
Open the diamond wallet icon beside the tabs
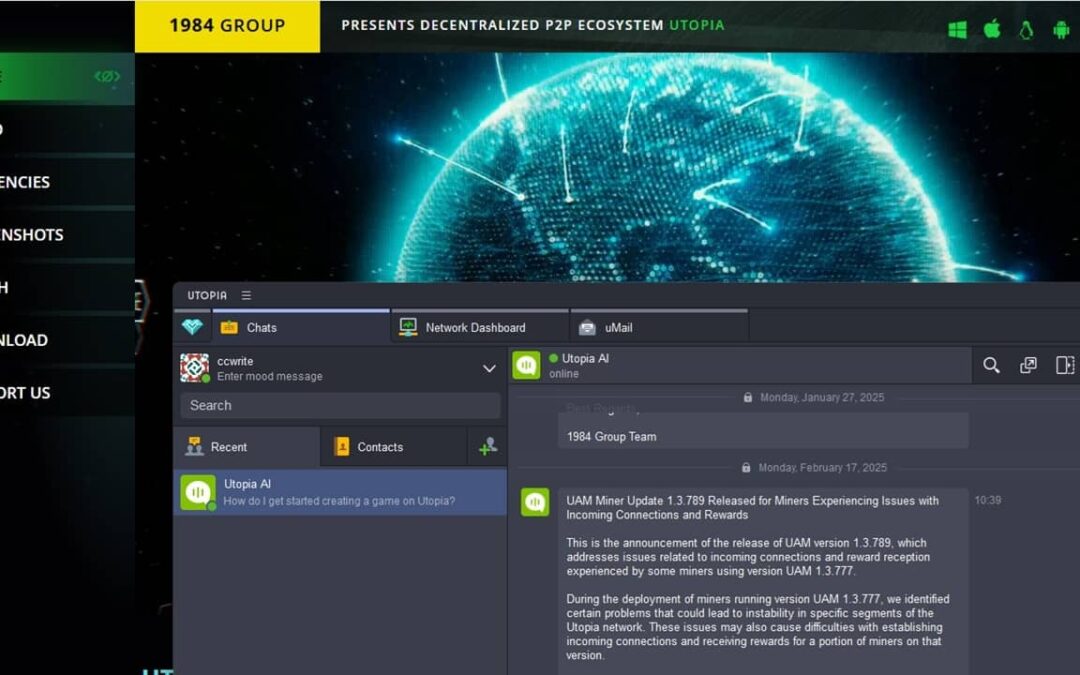click(193, 327)
